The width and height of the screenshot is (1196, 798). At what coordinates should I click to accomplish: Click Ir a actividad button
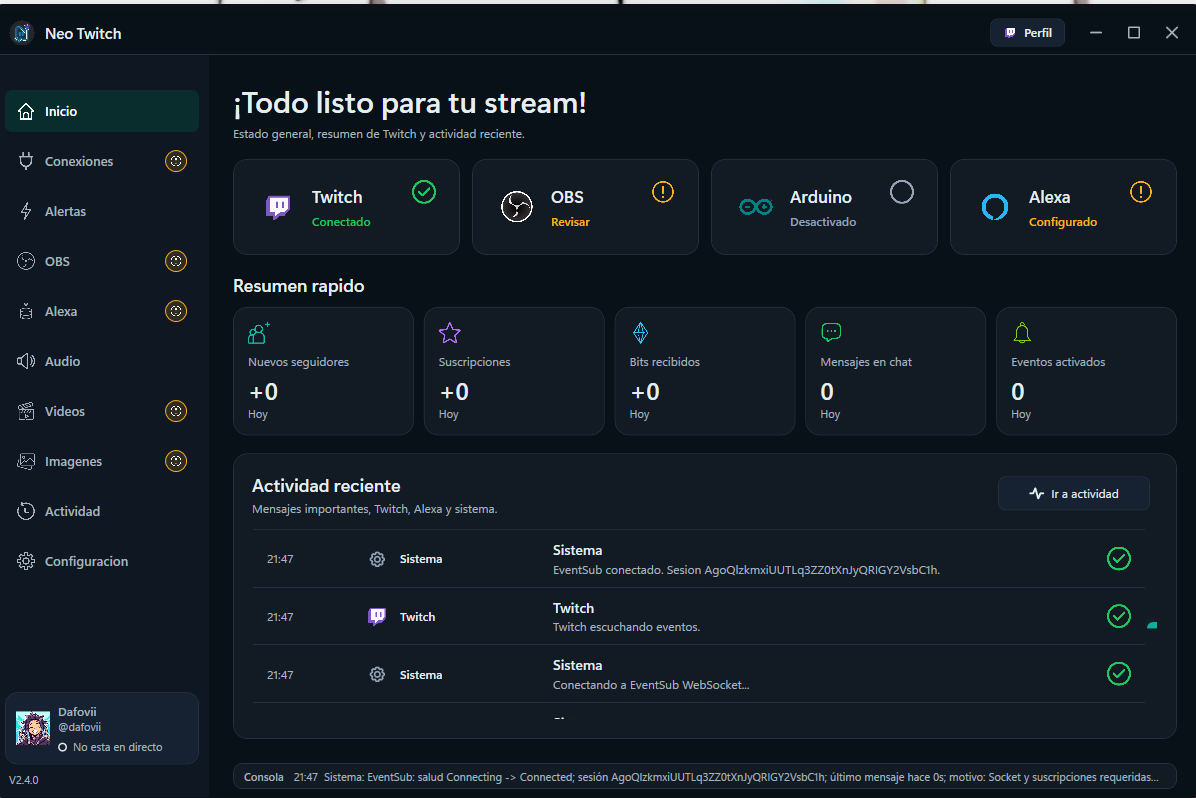pyautogui.click(x=1073, y=494)
